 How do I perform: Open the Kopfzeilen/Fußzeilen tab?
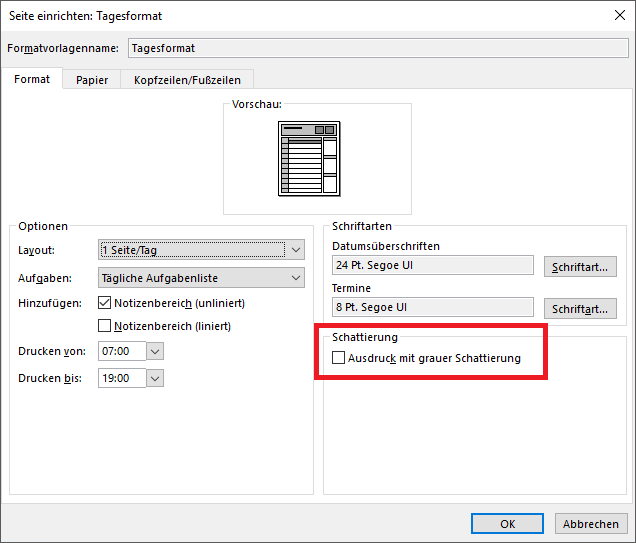tap(187, 80)
